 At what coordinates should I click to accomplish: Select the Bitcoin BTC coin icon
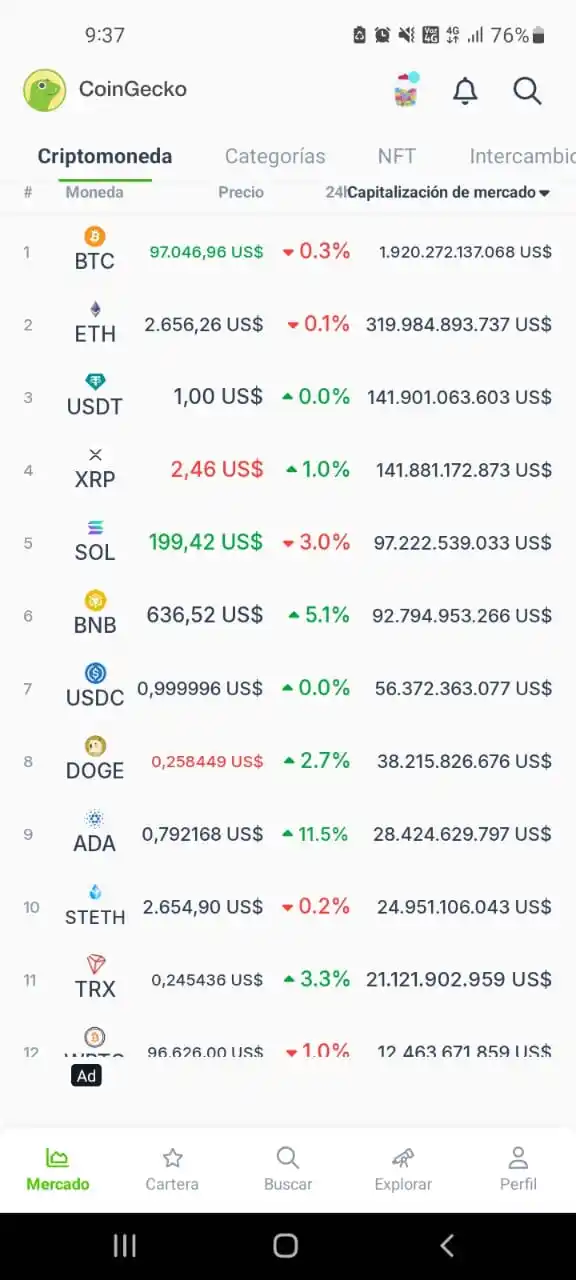(95, 237)
